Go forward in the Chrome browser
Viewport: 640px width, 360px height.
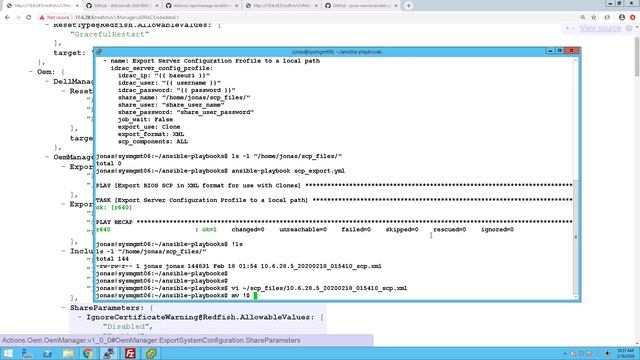(18, 18)
